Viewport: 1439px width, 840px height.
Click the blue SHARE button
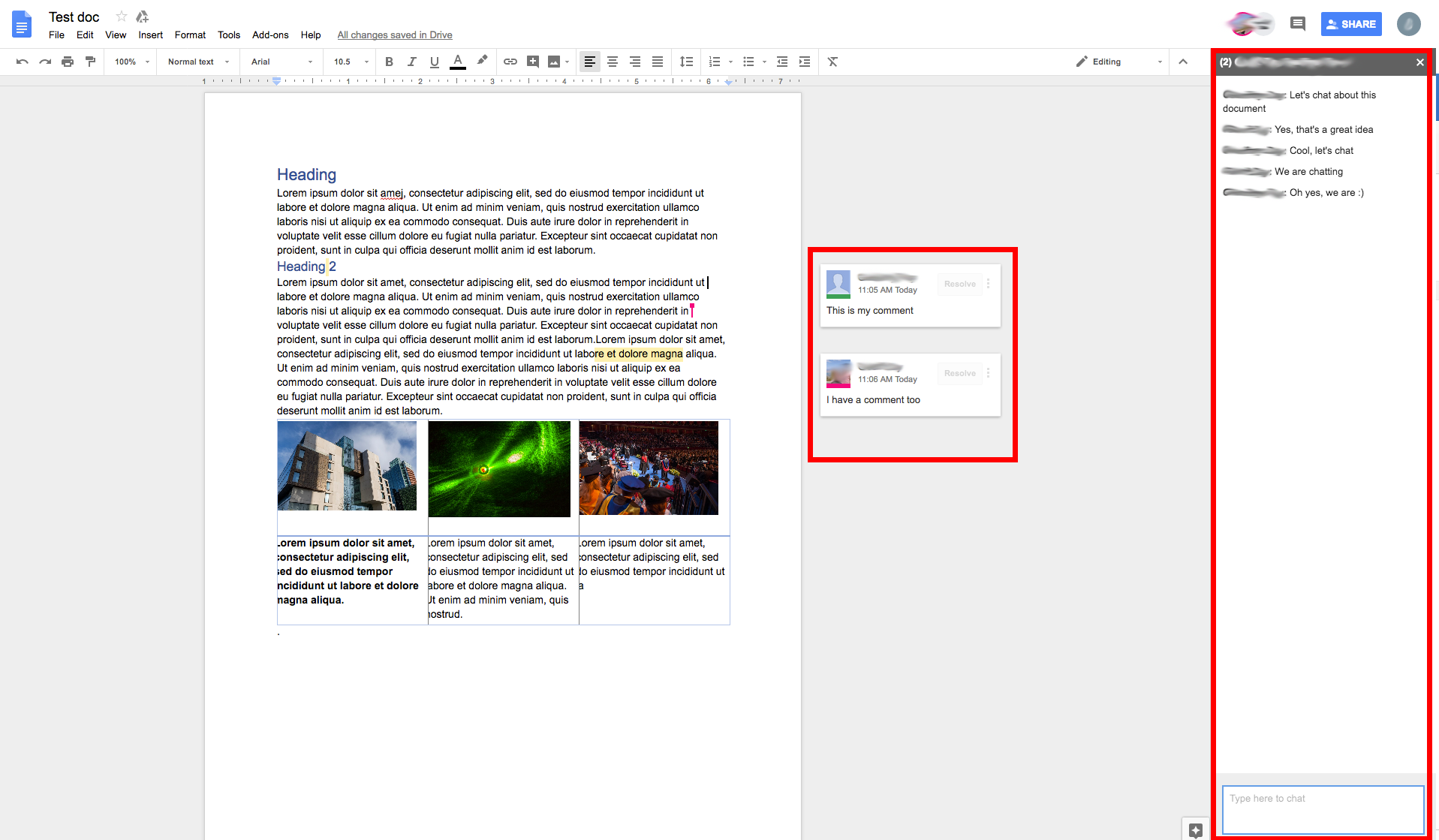pos(1351,24)
